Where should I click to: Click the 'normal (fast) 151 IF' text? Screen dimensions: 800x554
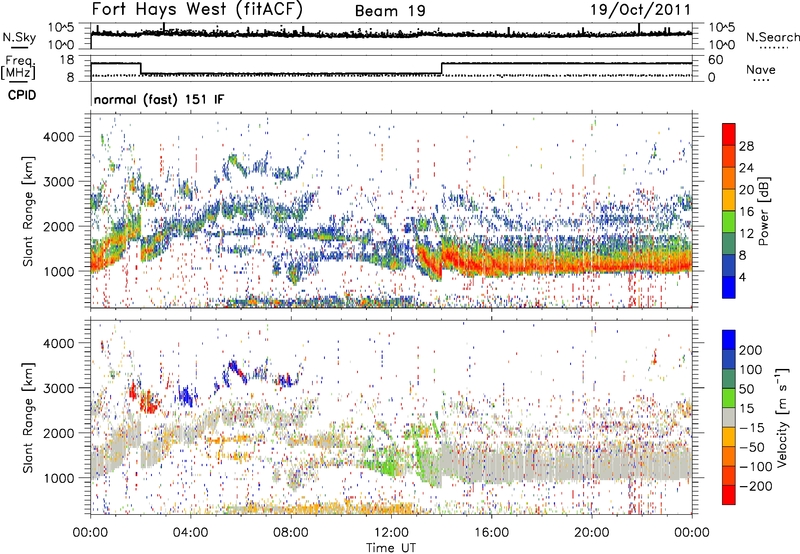click(x=159, y=99)
